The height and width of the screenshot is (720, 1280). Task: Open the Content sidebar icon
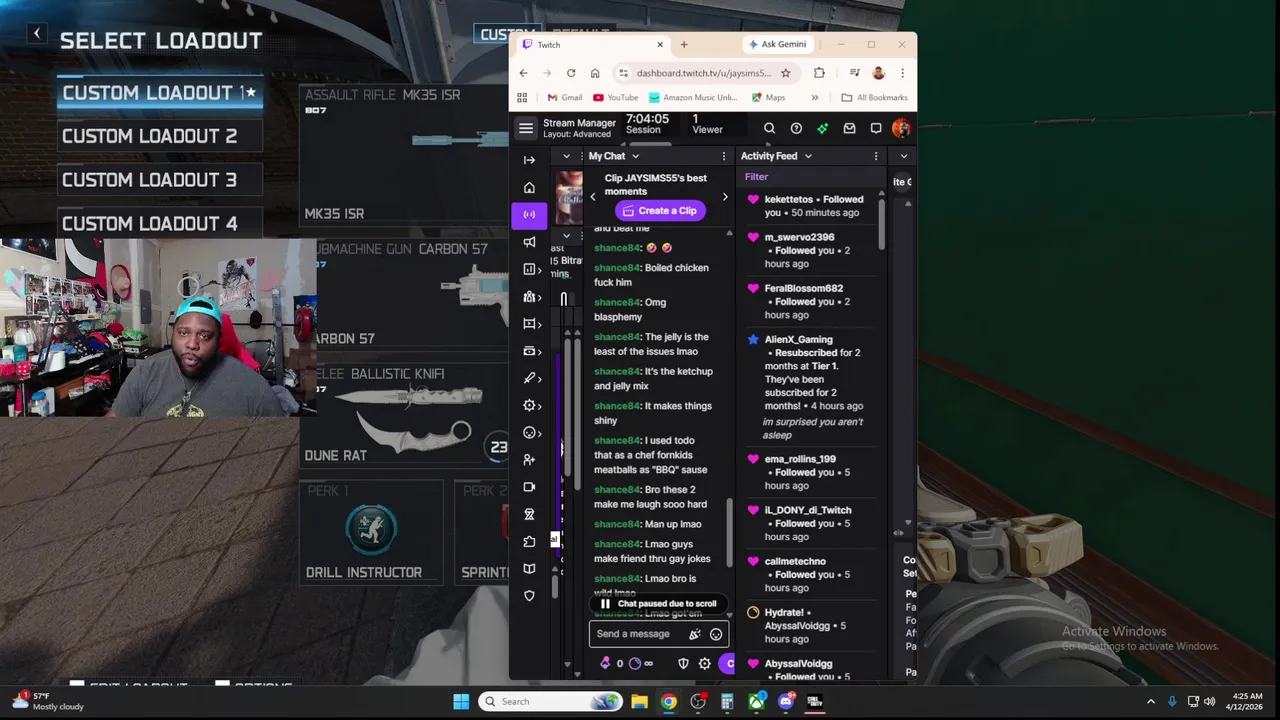coord(529,324)
